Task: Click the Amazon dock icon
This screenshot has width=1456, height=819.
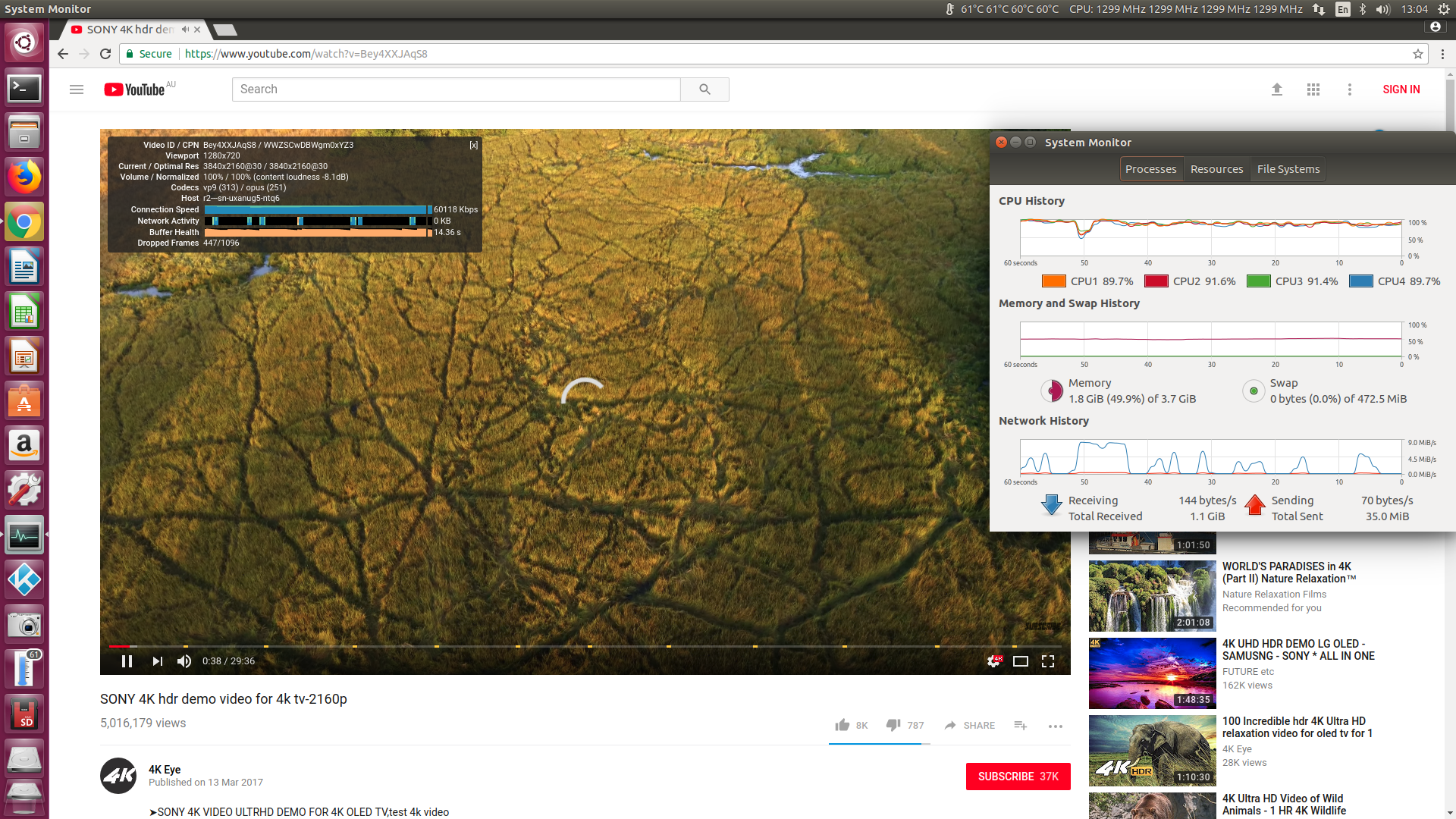Action: pos(24,446)
